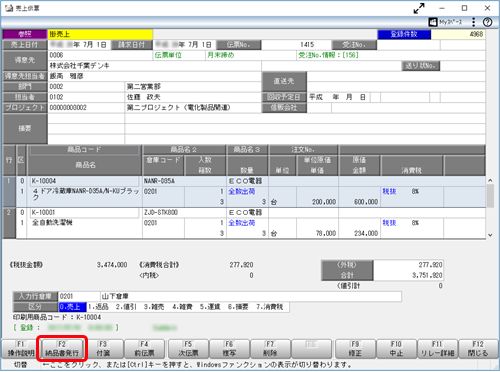
Task: Click F3 付箋 button
Action: (103, 349)
